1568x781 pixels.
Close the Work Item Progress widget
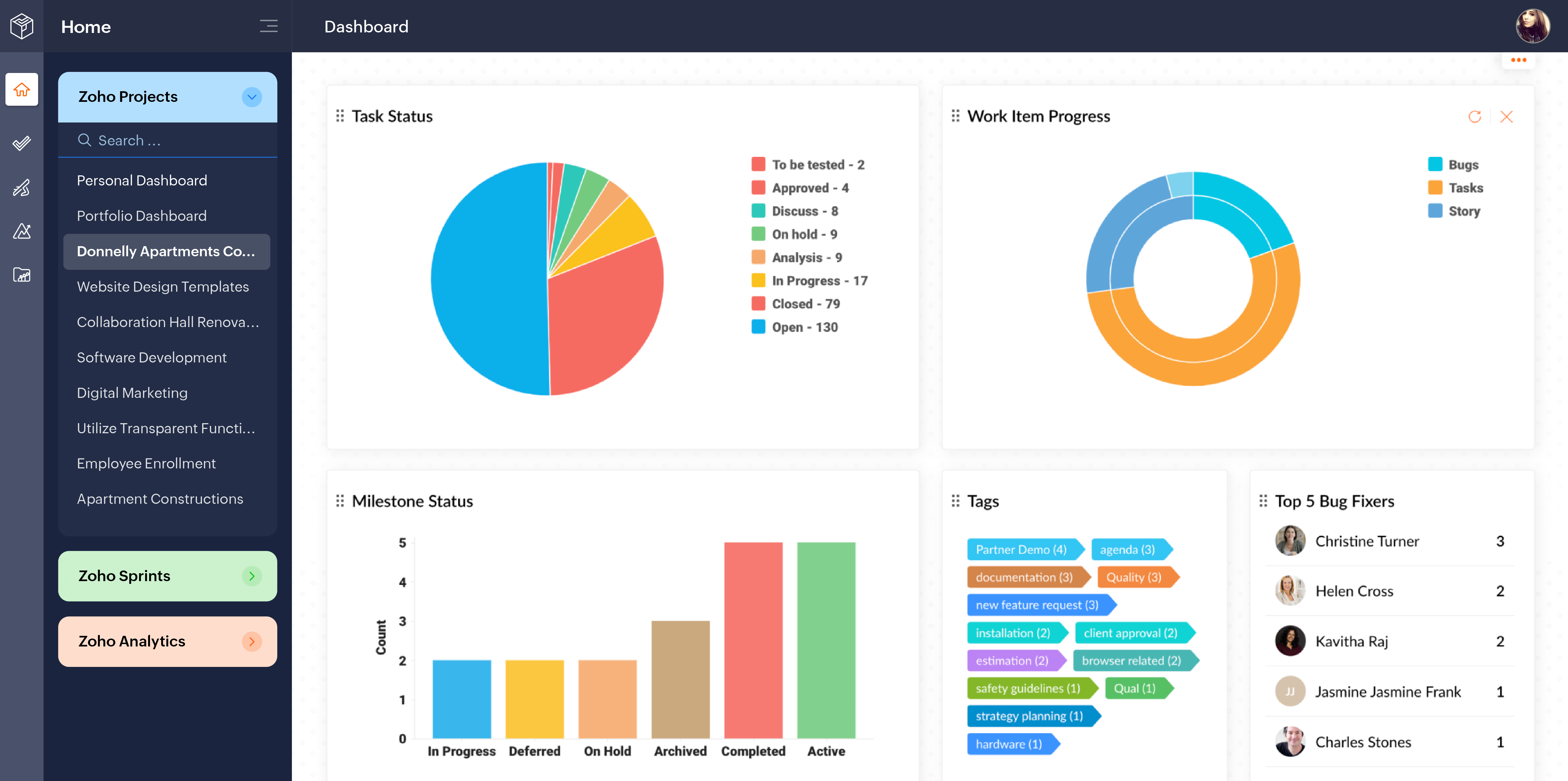pyautogui.click(x=1506, y=116)
